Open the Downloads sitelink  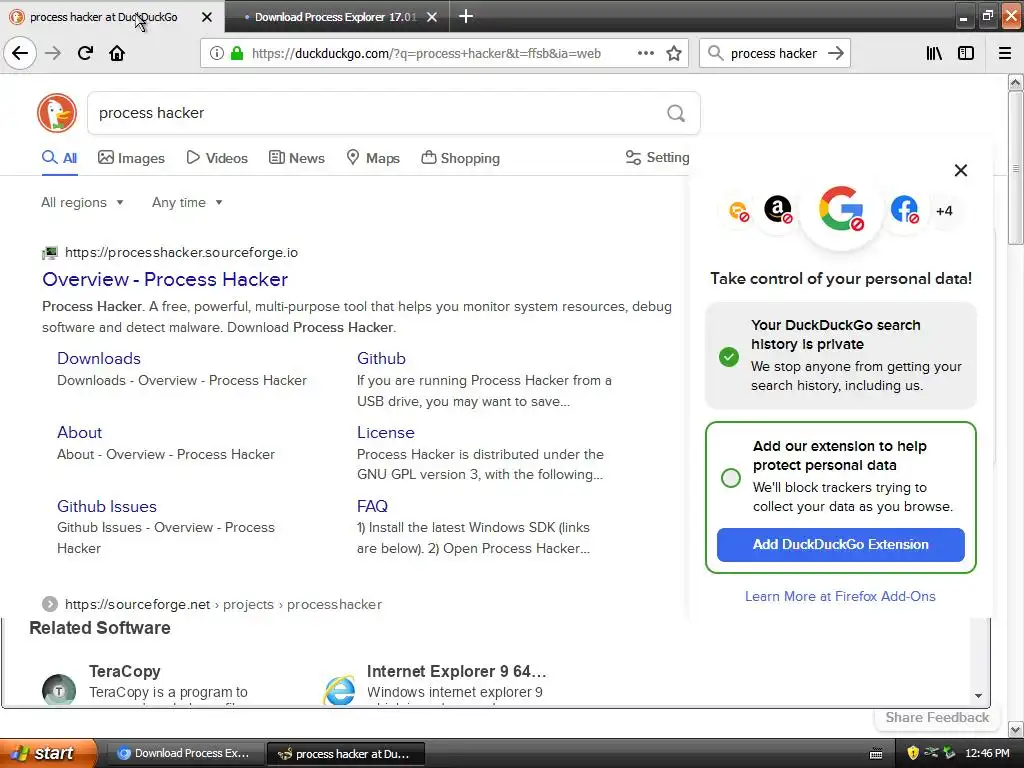click(99, 358)
